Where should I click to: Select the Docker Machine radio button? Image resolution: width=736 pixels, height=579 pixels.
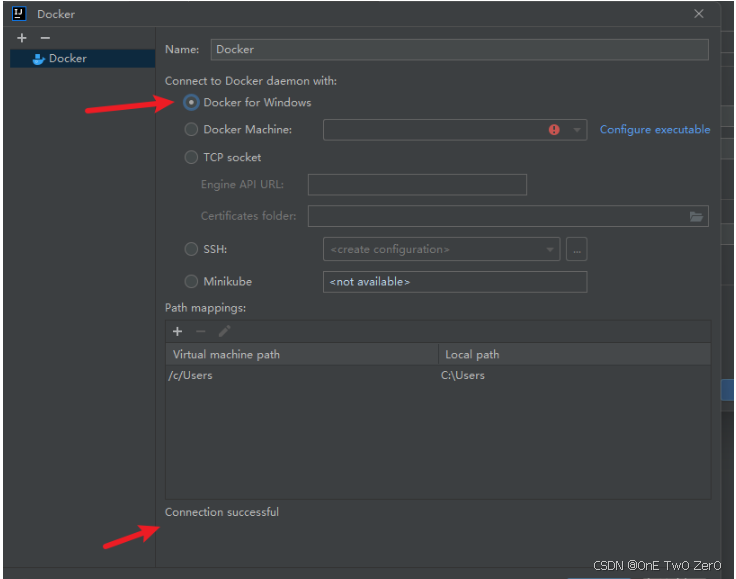191,130
